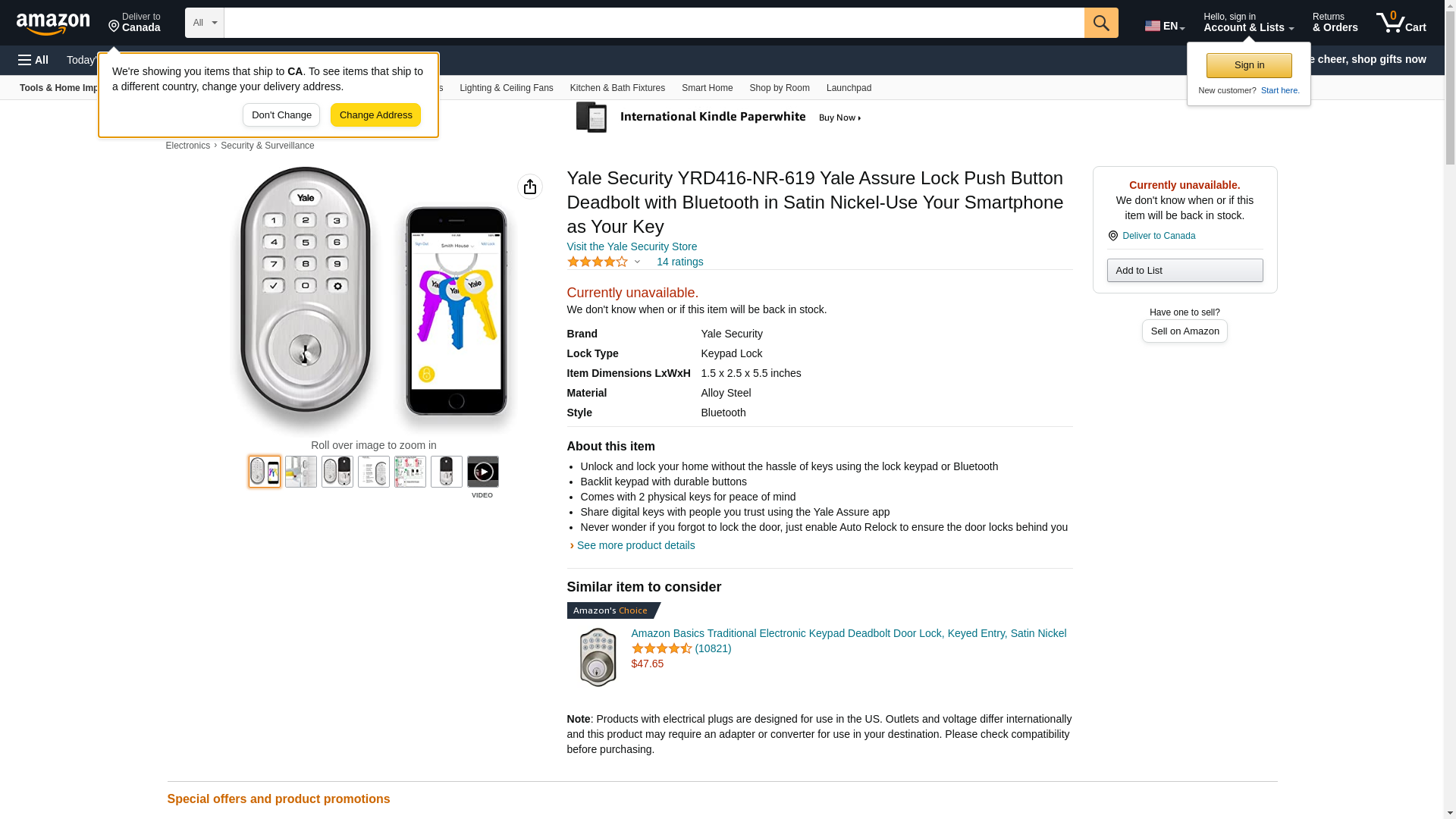Open the Amazon Basics deadbolt product image
Screen dimensions: 1456x819
[x=598, y=657]
